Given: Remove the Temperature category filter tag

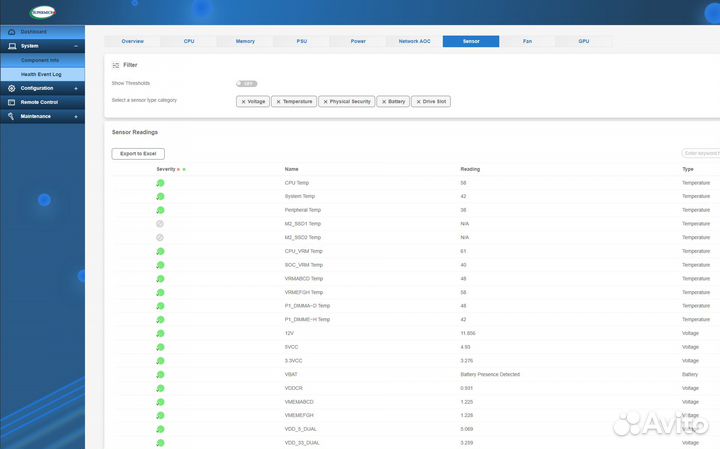Looking at the screenshot, I should 278,102.
